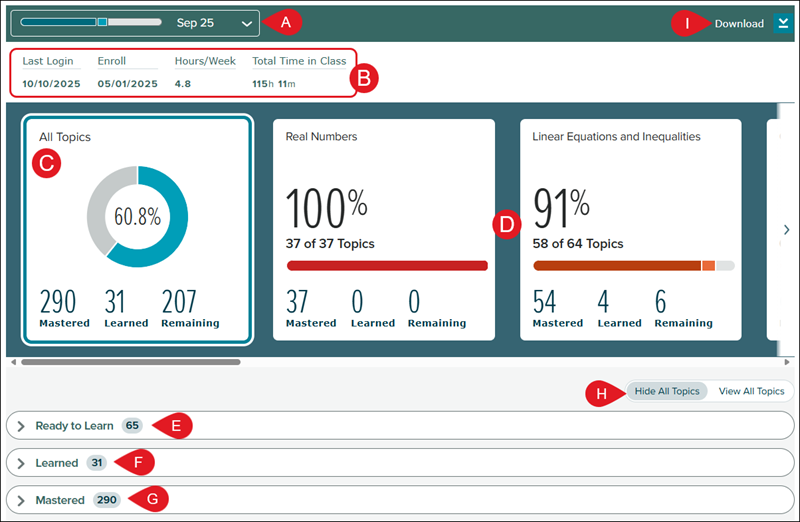Open the Sep 25 date dropdown
The width and height of the screenshot is (800, 522).
pos(247,23)
